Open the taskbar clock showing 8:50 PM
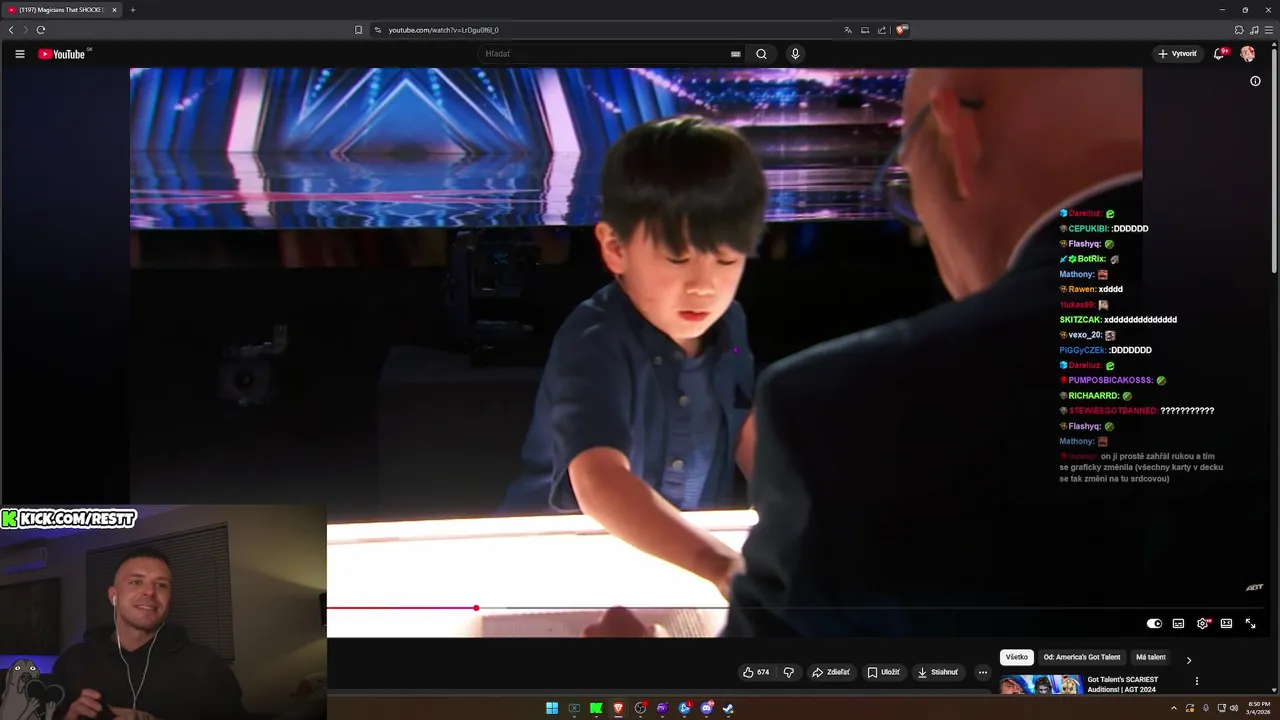Viewport: 1280px width, 720px height. pos(1259,708)
